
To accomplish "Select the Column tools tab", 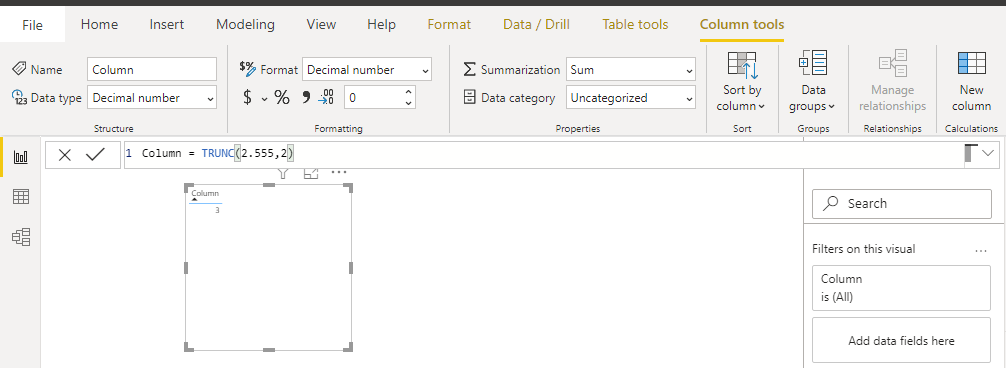I will click(x=742, y=24).
